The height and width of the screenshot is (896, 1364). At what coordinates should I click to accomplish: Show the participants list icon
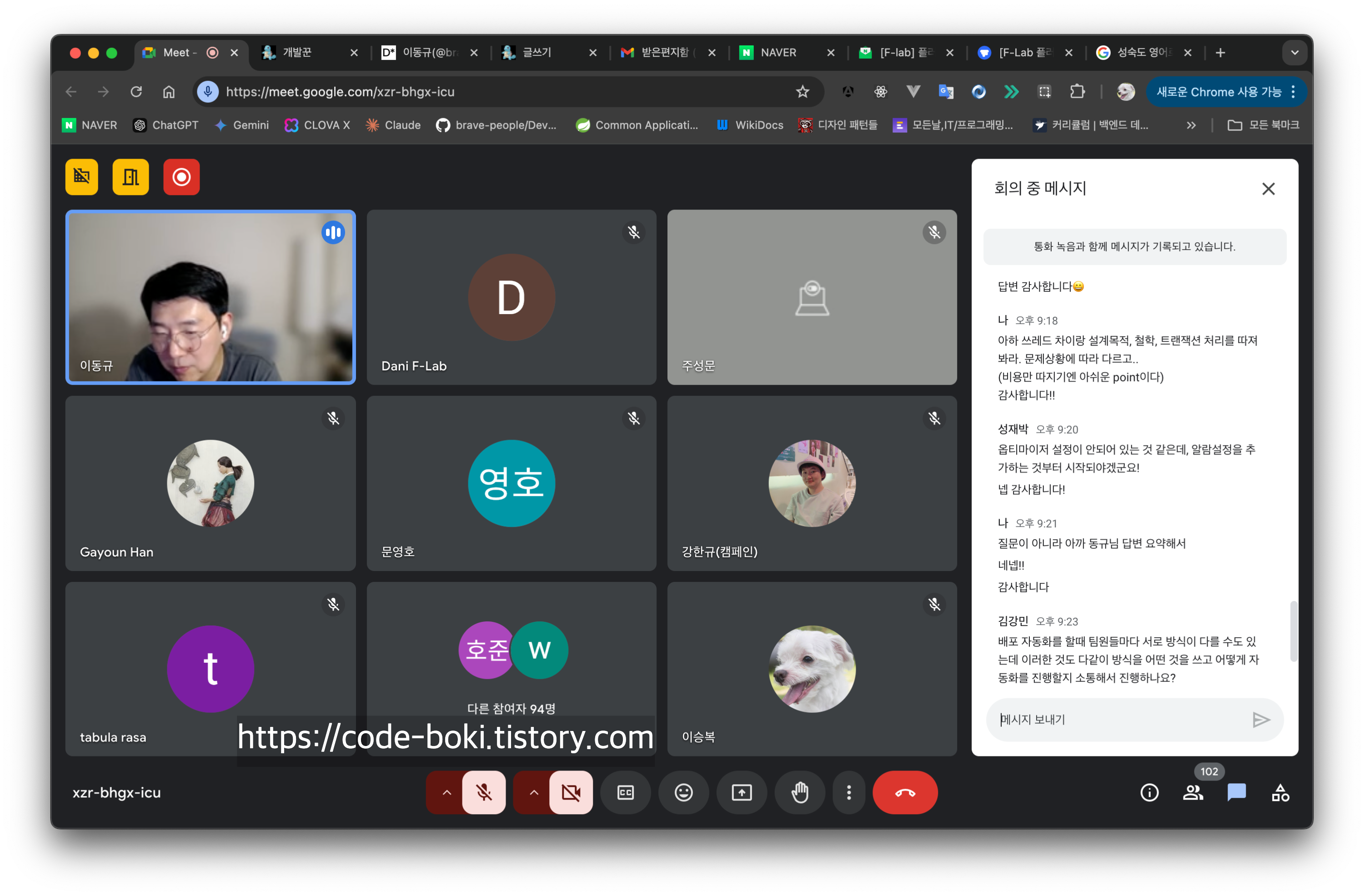pyautogui.click(x=1193, y=792)
